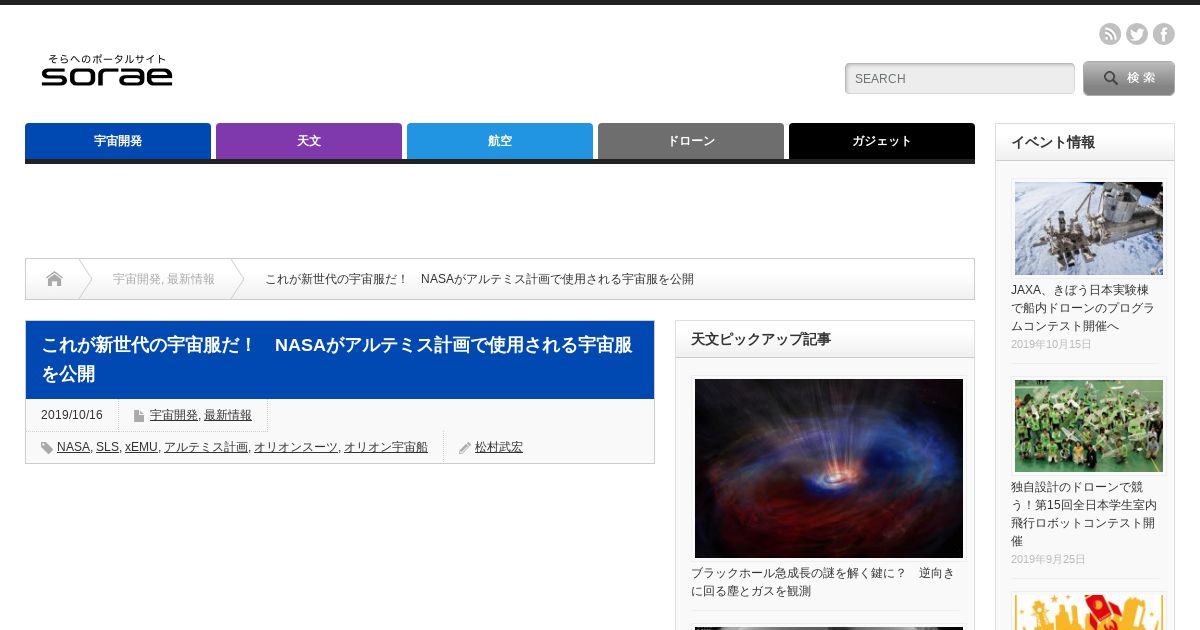The width and height of the screenshot is (1200, 630).
Task: Click the pencil author icon
Action: [x=465, y=448]
